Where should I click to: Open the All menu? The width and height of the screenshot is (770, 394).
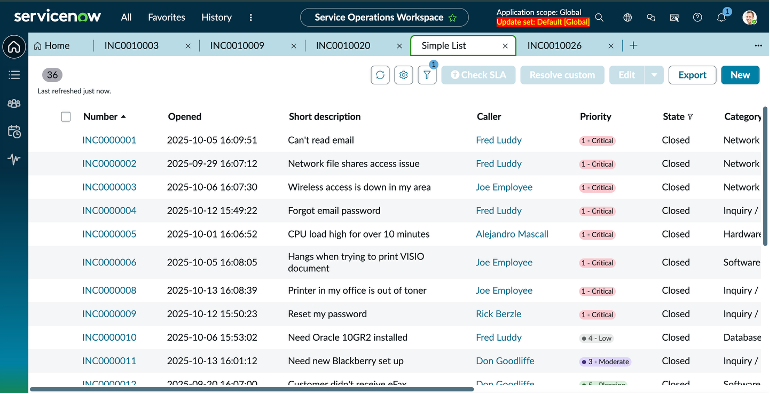(126, 18)
